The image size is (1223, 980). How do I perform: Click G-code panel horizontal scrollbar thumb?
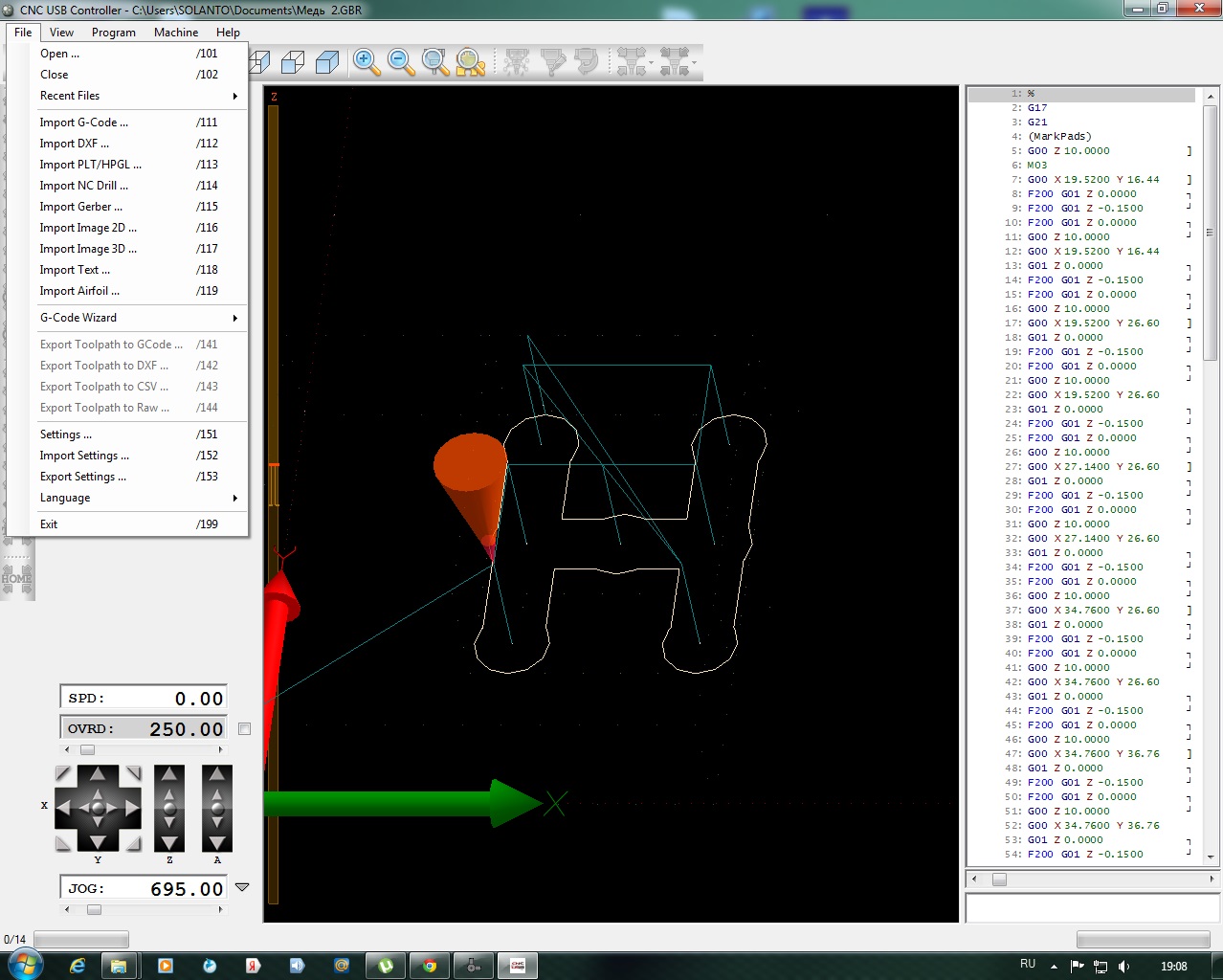pyautogui.click(x=999, y=880)
